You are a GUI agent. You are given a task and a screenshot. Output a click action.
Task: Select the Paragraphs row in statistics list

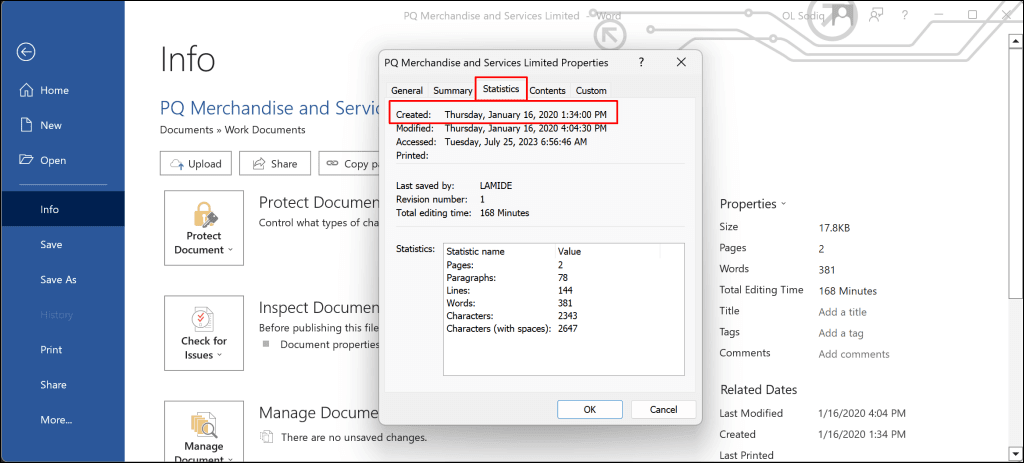coord(564,278)
